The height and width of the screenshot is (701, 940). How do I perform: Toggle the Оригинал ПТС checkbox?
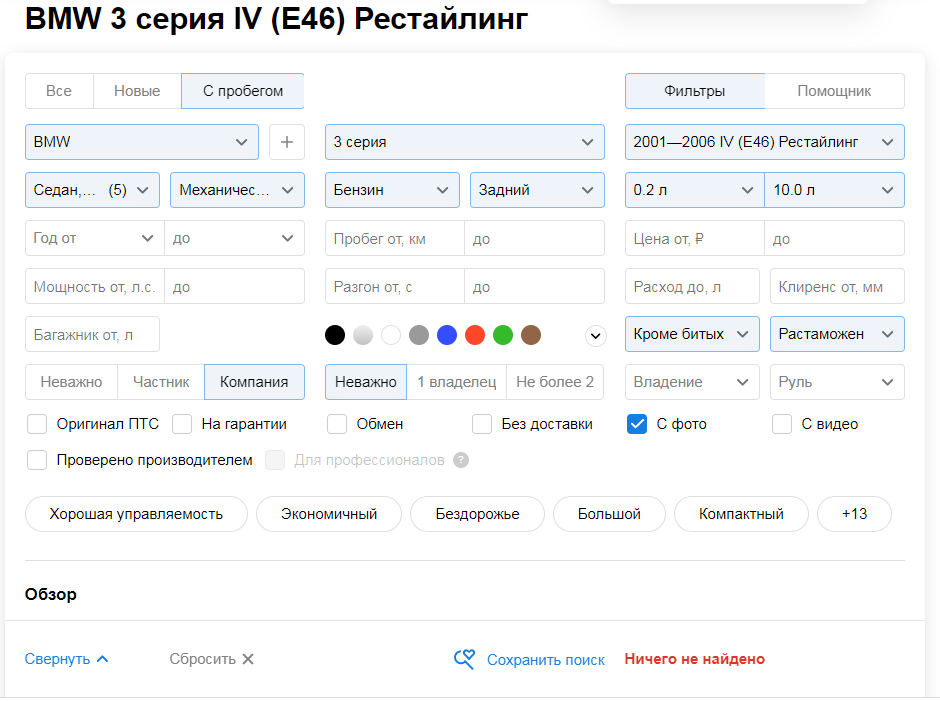37,424
